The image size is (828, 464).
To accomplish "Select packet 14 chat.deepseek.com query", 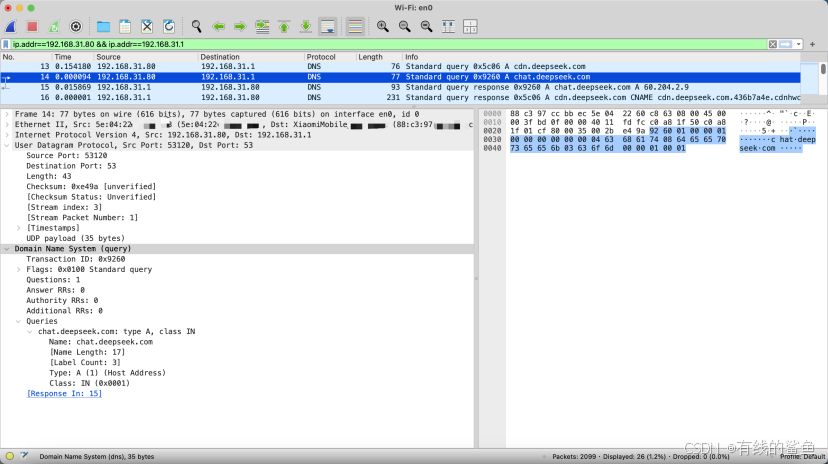I will pyautogui.click(x=400, y=77).
